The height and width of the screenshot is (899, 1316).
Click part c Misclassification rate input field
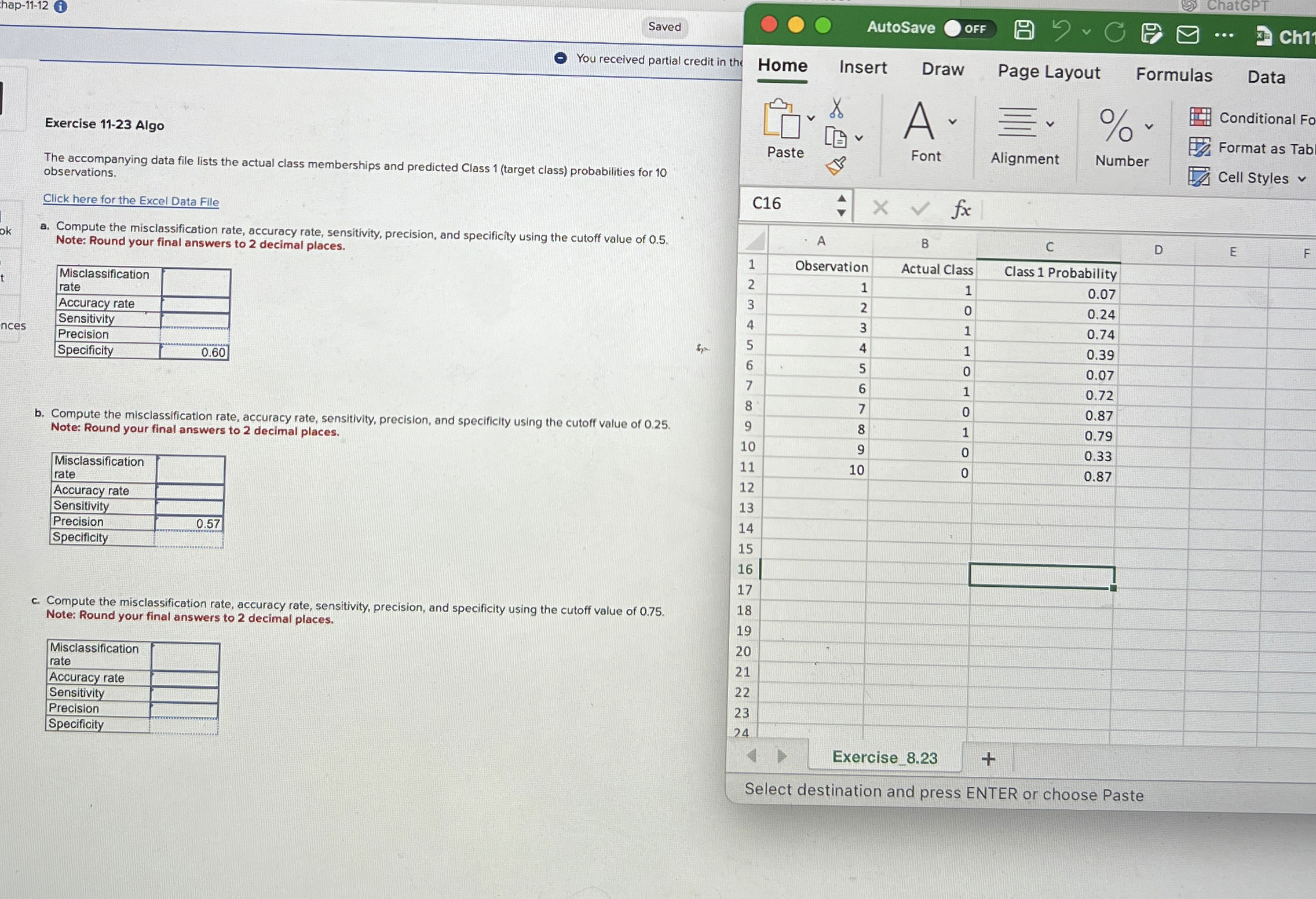[x=185, y=657]
